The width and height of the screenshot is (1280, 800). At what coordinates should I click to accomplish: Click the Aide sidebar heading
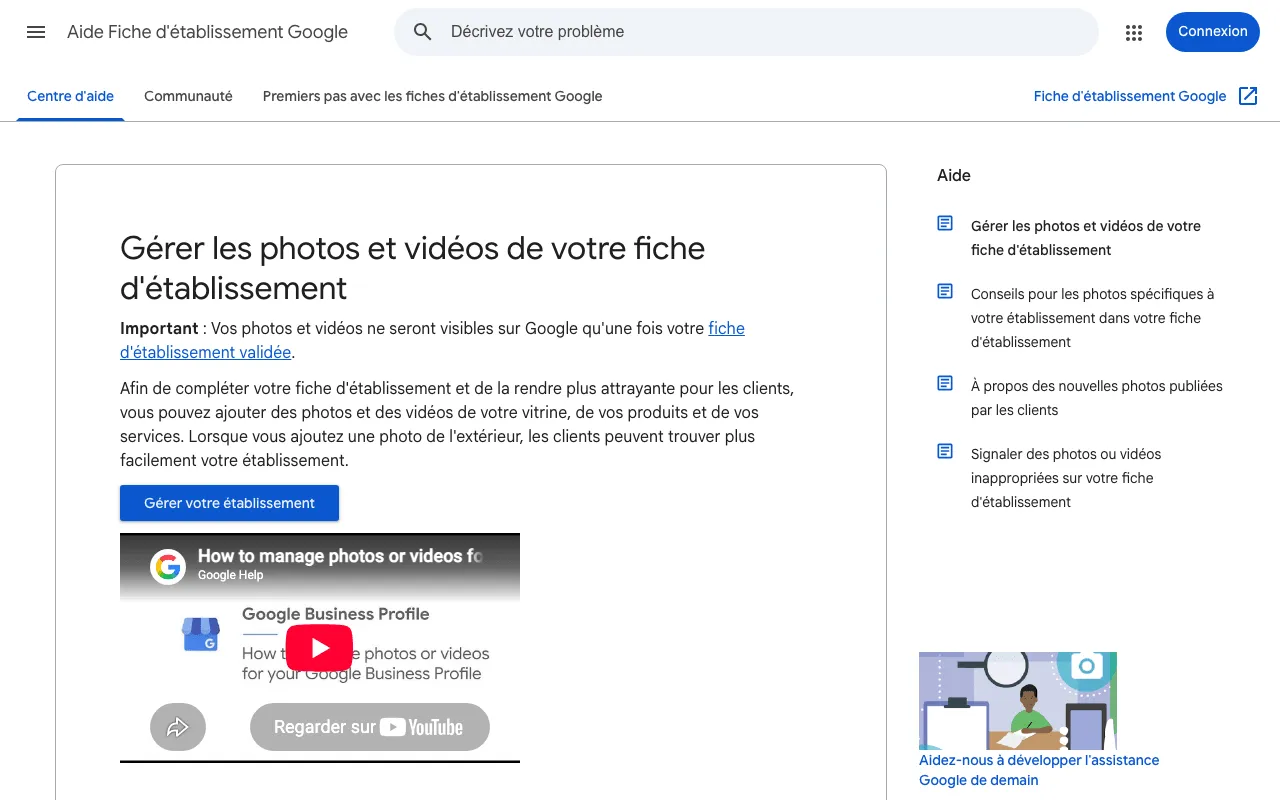point(954,175)
